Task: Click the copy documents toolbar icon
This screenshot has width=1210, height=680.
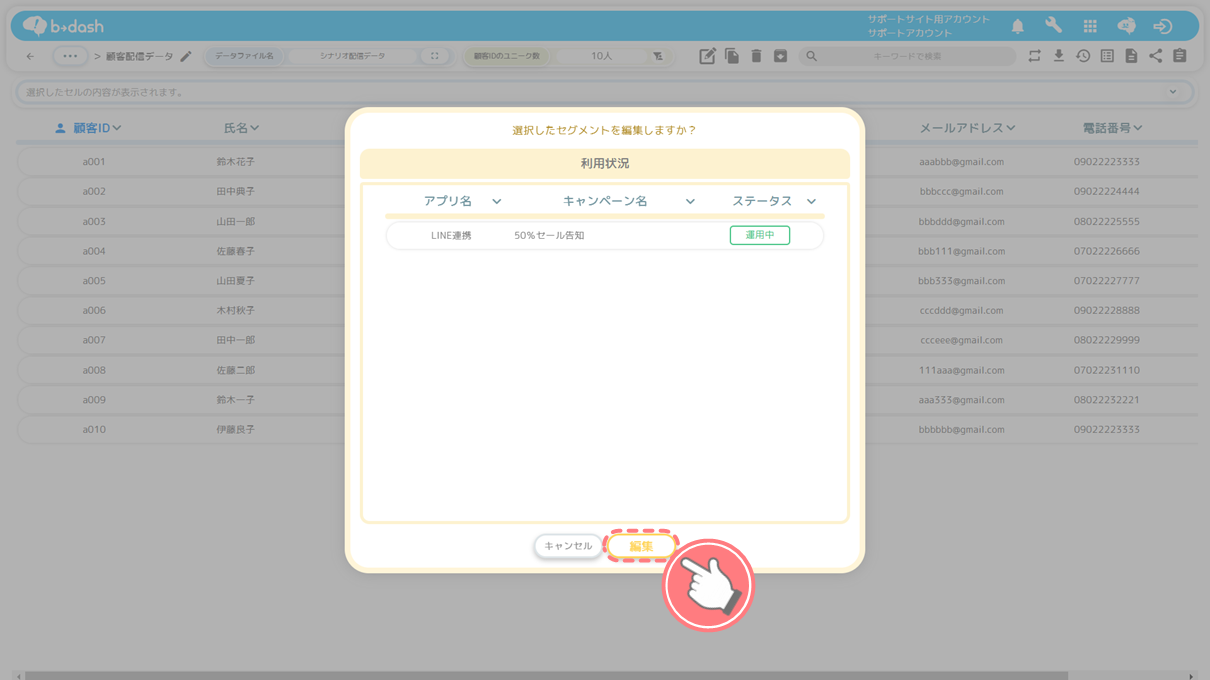Action: 732,56
